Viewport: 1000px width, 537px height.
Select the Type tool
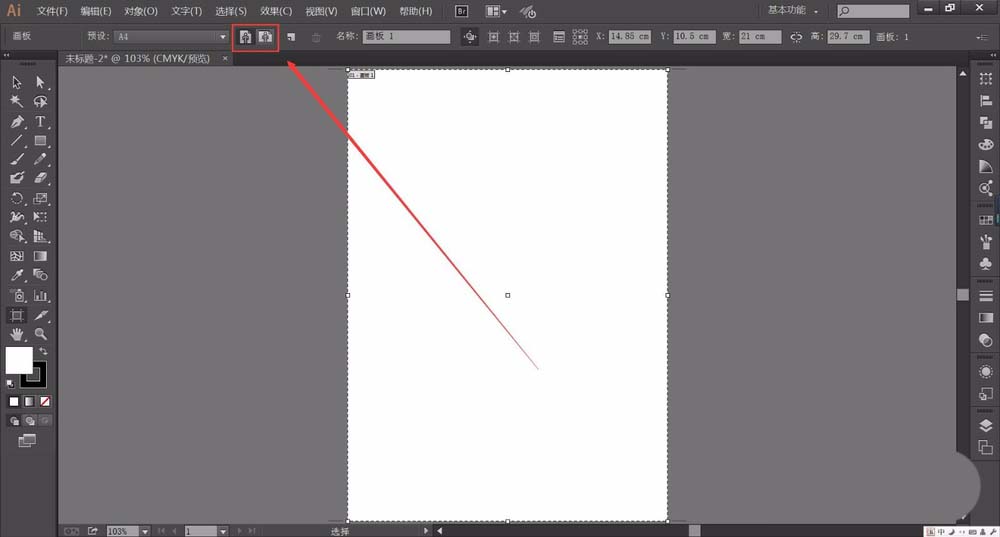pyautogui.click(x=41, y=121)
